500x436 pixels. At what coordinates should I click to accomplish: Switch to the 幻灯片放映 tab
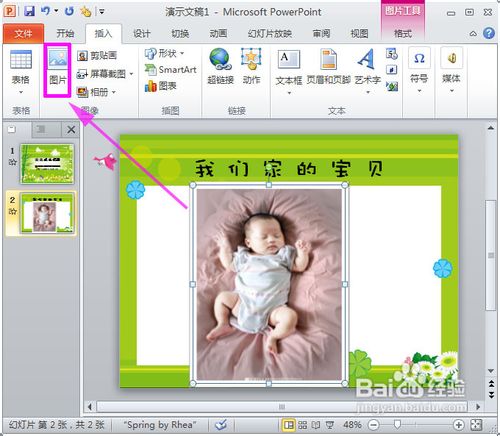[270, 33]
